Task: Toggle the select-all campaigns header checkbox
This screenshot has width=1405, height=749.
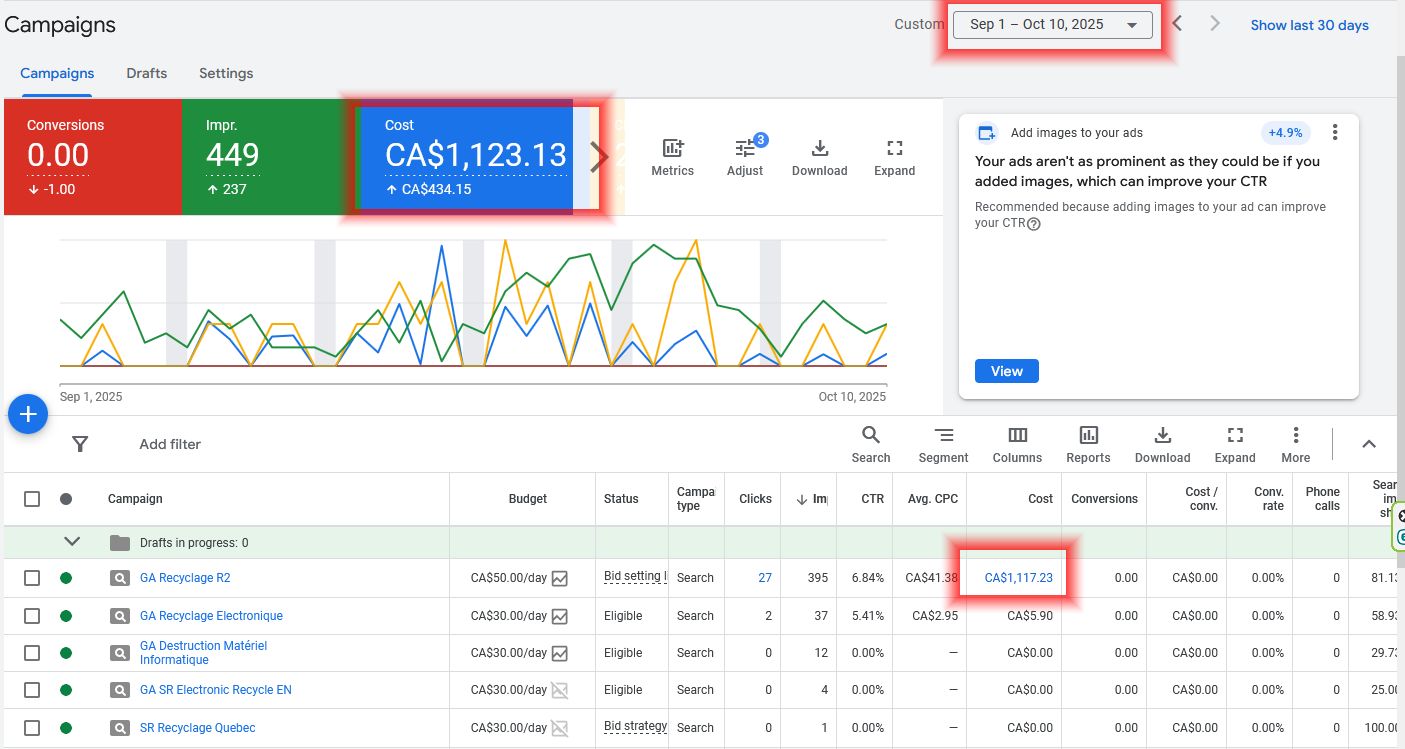Action: pyautogui.click(x=32, y=499)
